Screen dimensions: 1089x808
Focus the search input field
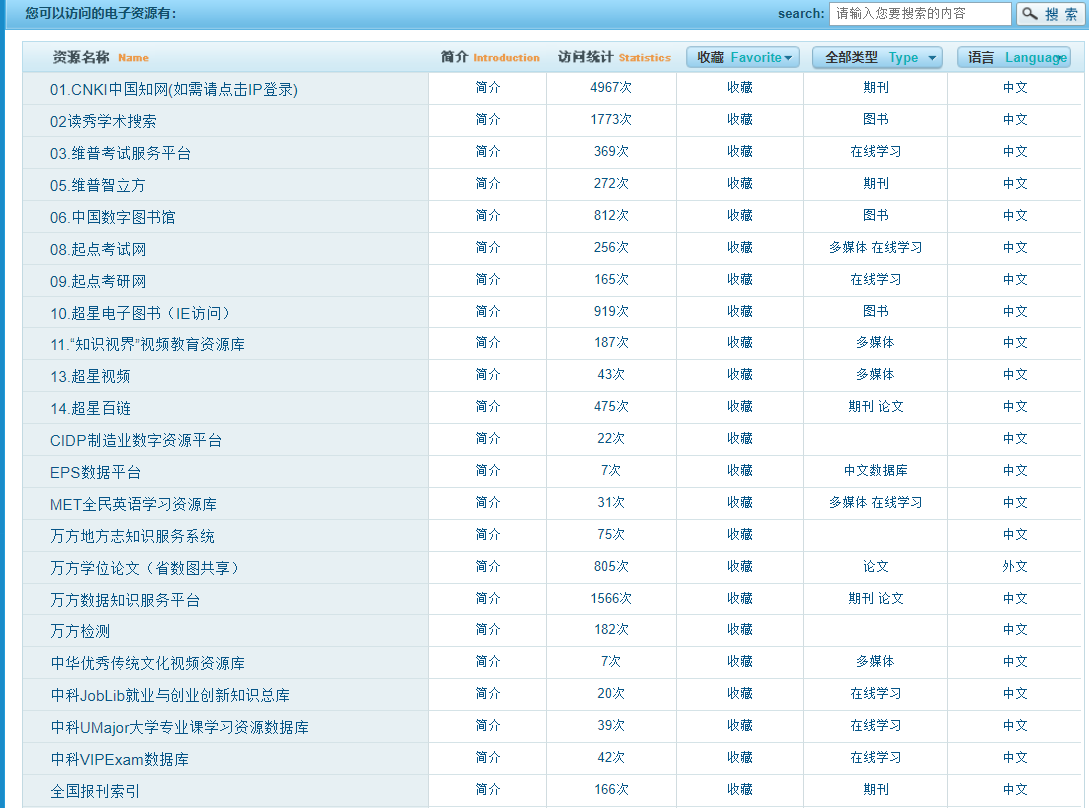click(920, 14)
